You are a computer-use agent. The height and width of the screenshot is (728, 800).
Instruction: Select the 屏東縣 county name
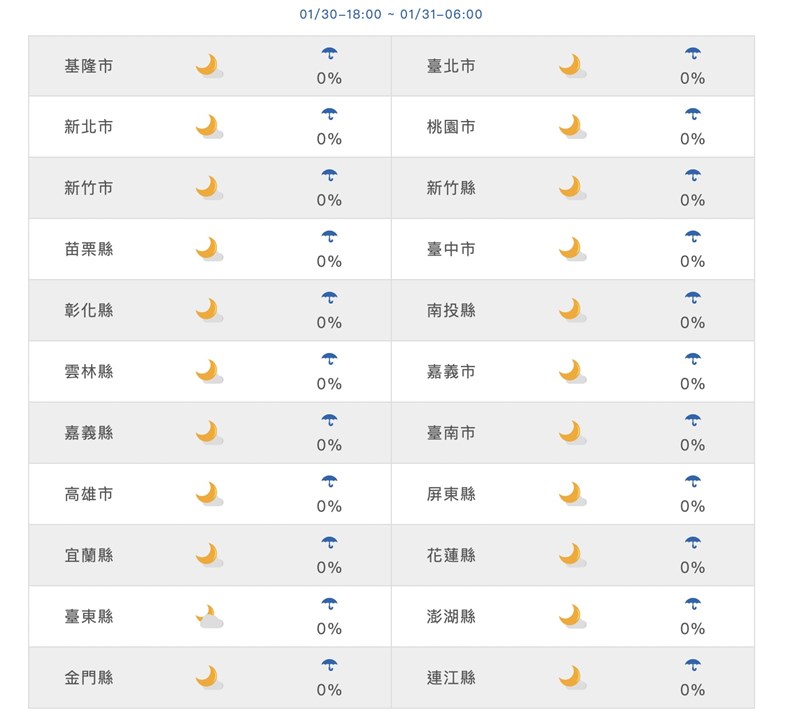coord(451,494)
